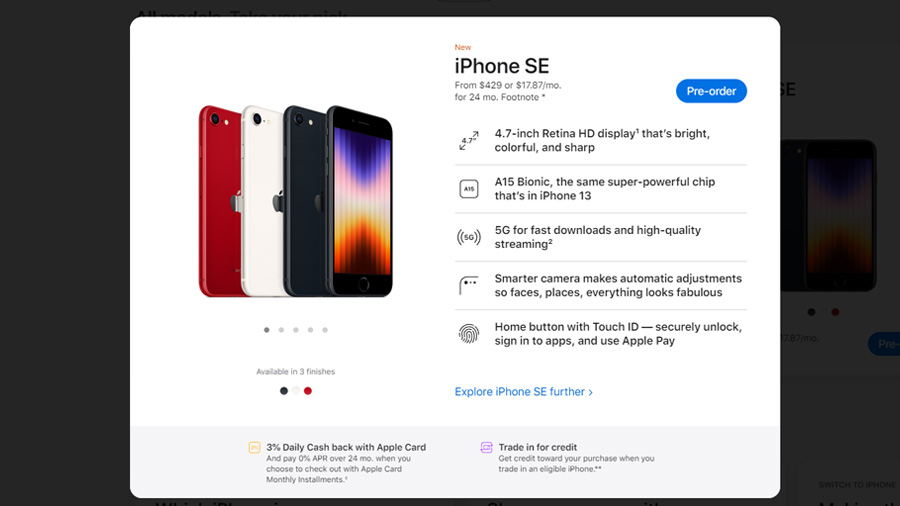Click the iPhone SE product image
Image resolution: width=900 pixels, height=506 pixels.
pos(296,201)
